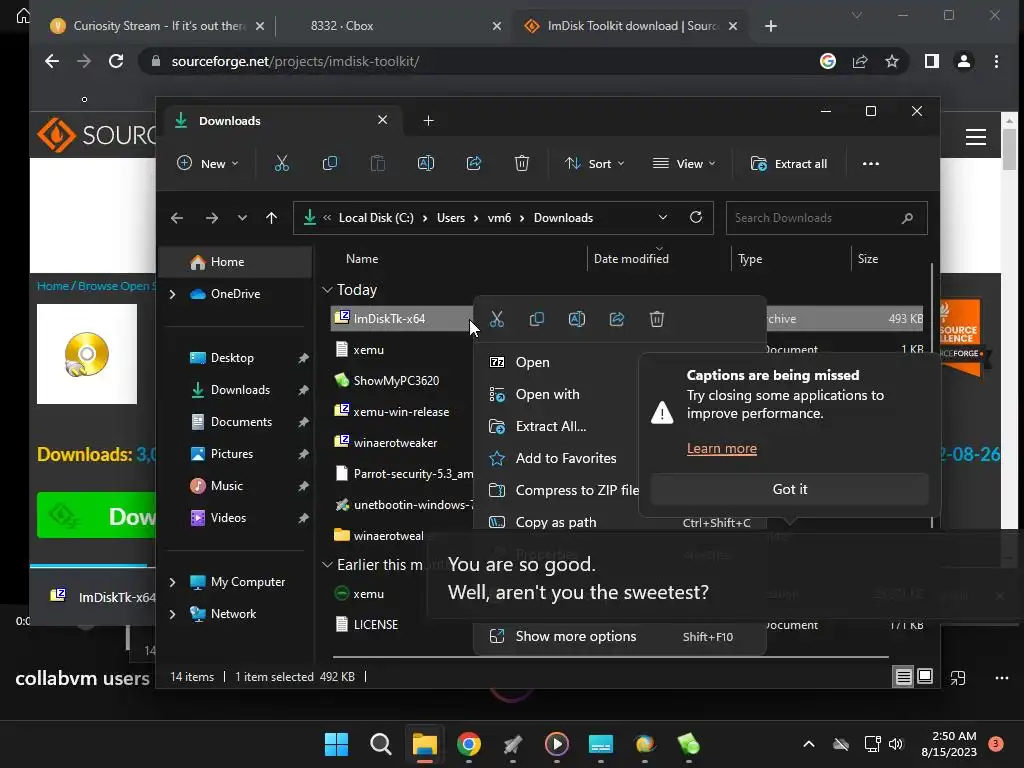Screen dimensions: 1024x768
Task: Click Delete trash icon in Explorer toolbar
Action: pos(521,163)
